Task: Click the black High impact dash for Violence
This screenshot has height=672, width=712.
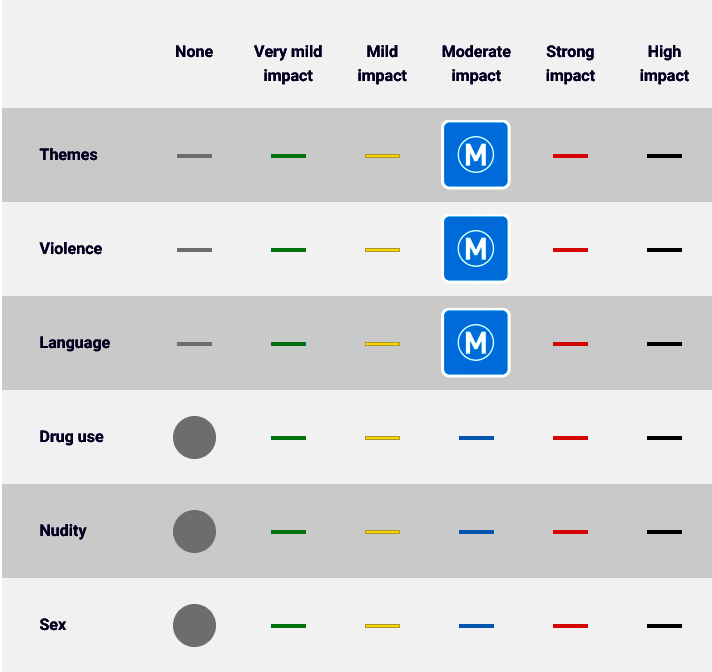Action: 664,250
